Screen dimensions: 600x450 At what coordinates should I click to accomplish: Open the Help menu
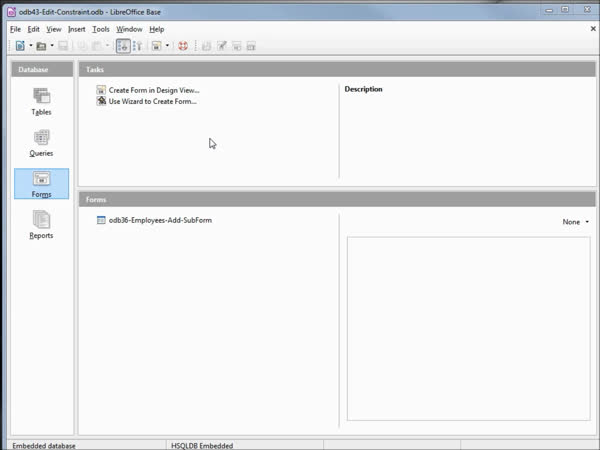(x=157, y=29)
